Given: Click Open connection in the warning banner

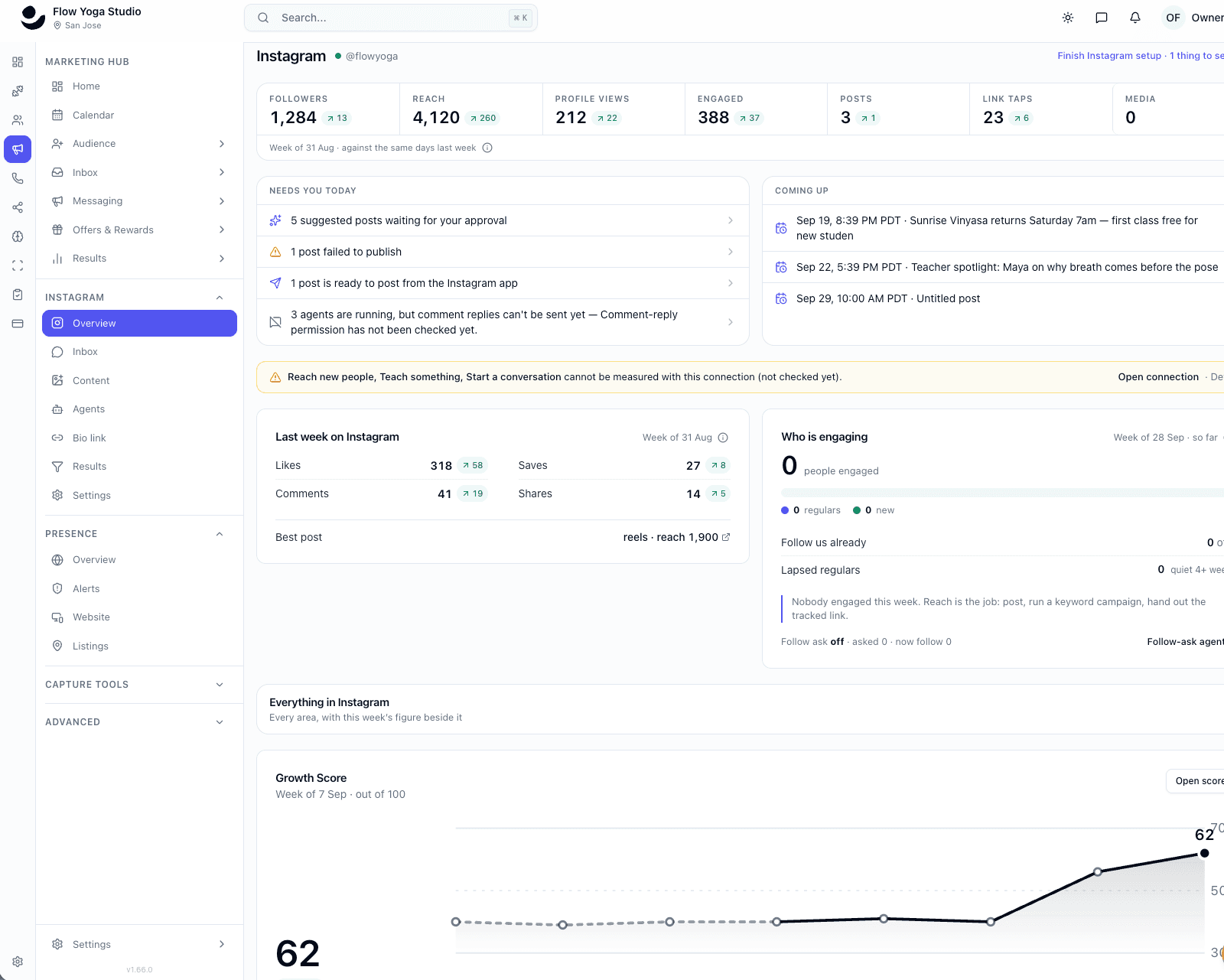Looking at the screenshot, I should (x=1158, y=377).
